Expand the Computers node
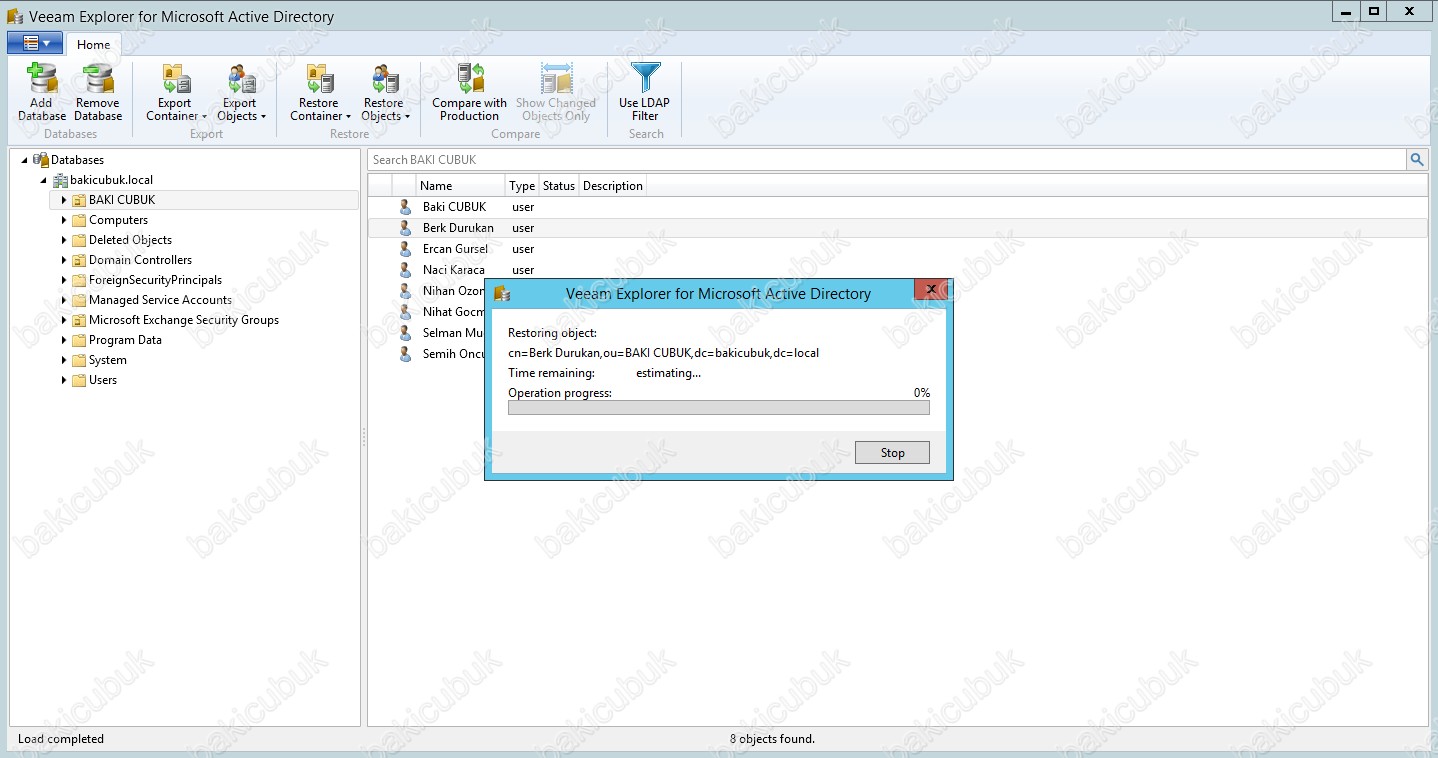 click(63, 220)
